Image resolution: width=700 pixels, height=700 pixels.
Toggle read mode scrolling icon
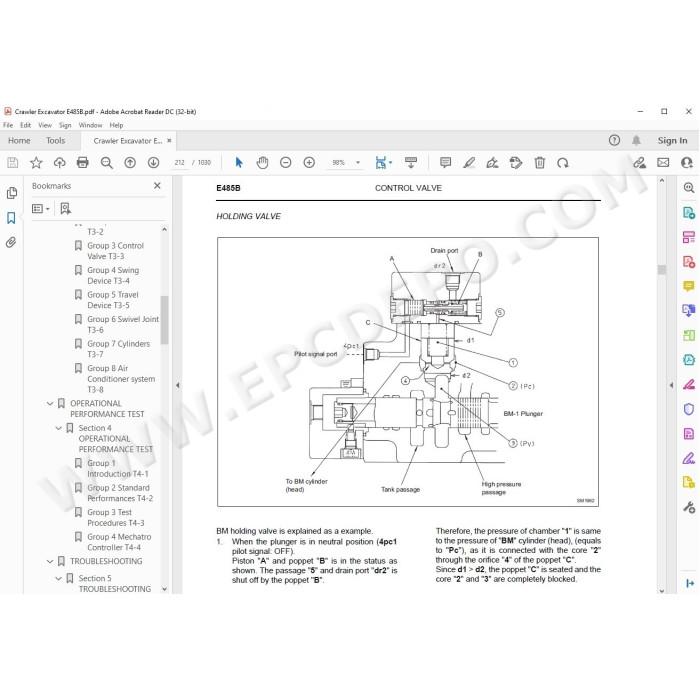point(411,163)
